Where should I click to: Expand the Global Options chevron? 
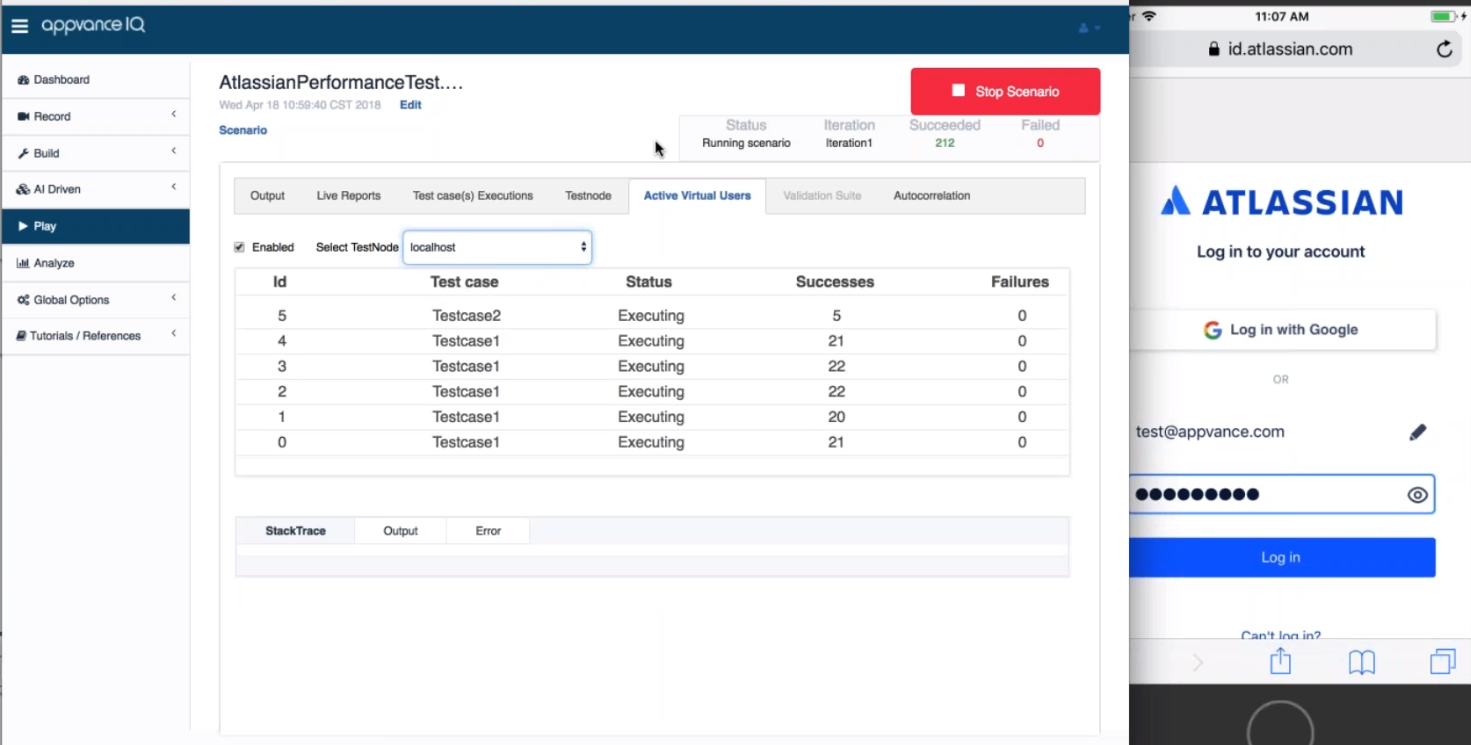pyautogui.click(x=173, y=298)
